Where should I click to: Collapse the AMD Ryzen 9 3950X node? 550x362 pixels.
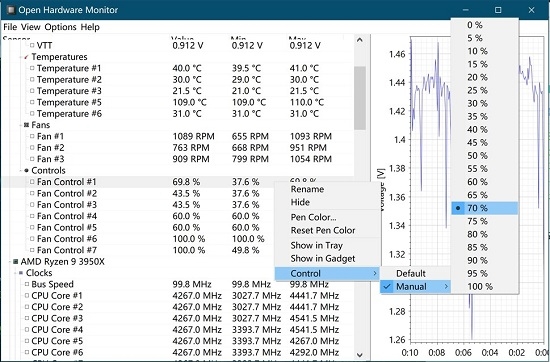[x=10, y=262]
